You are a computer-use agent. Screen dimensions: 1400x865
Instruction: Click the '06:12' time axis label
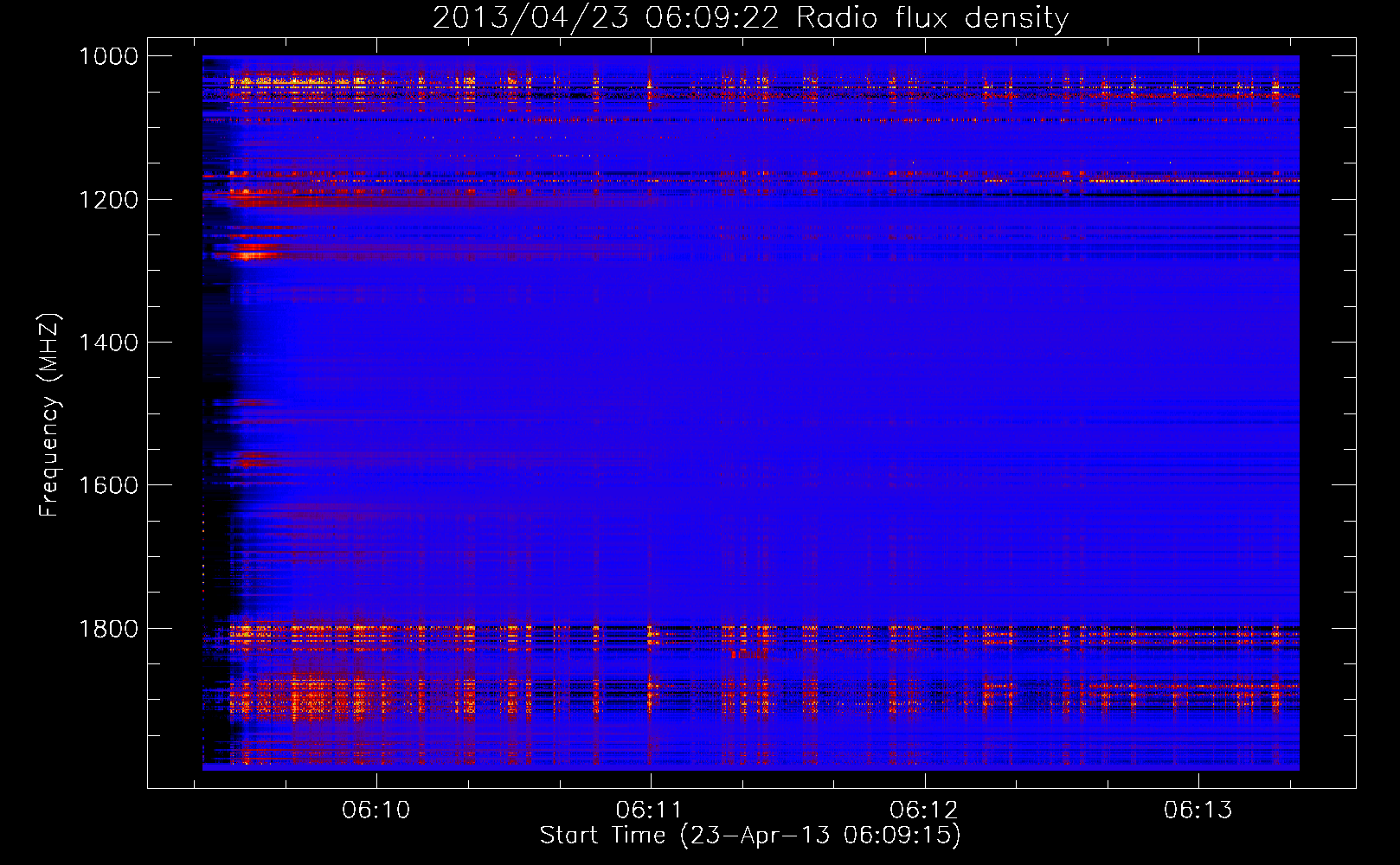(924, 811)
